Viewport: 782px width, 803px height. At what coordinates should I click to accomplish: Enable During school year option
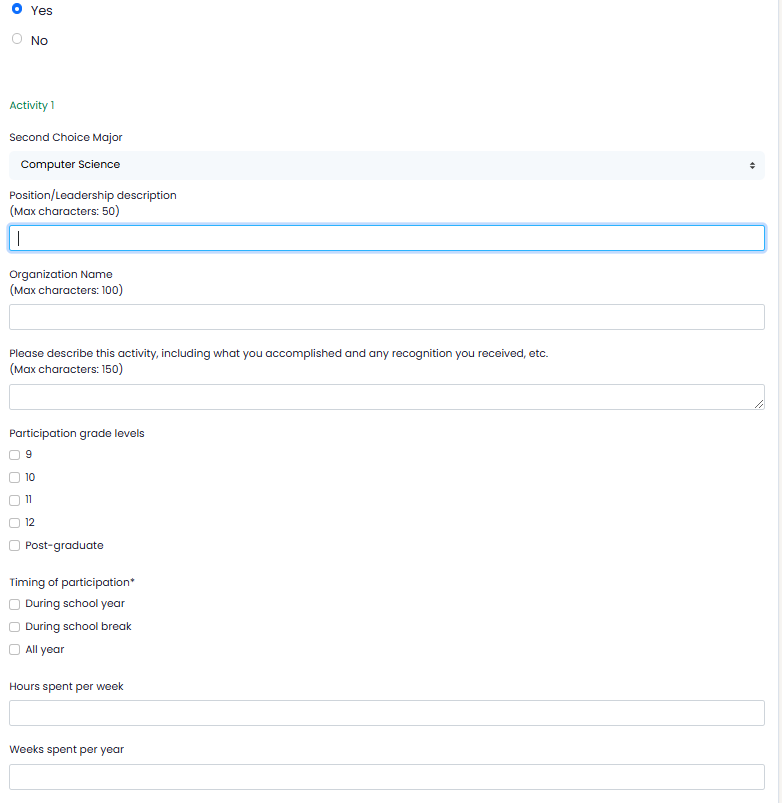(14, 604)
